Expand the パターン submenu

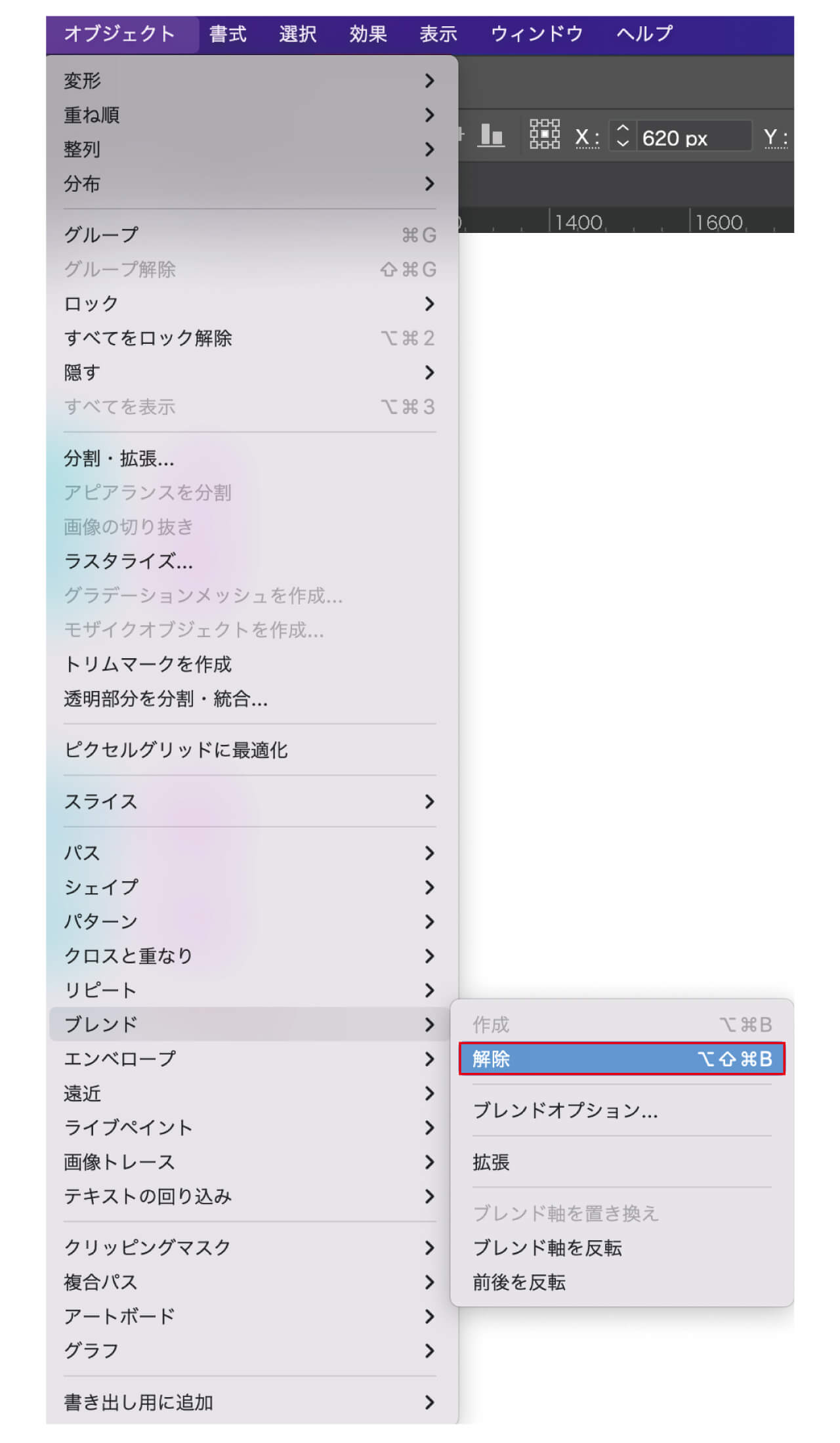249,921
